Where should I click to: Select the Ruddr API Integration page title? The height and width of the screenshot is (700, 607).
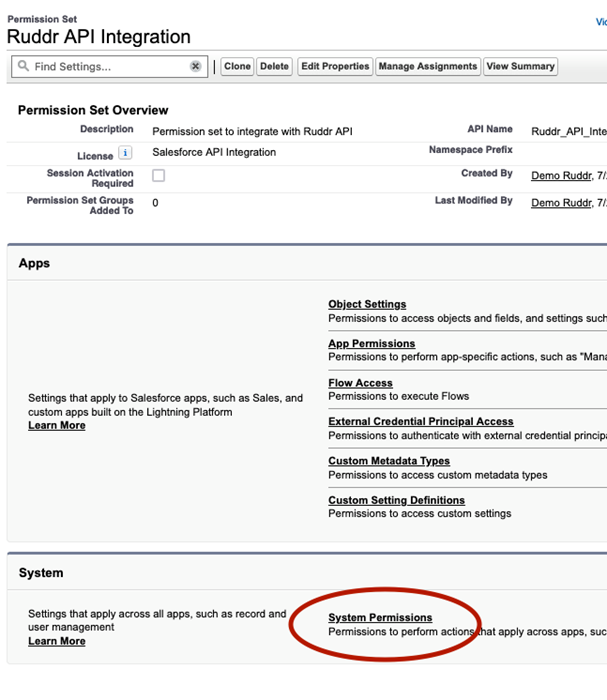(99, 37)
